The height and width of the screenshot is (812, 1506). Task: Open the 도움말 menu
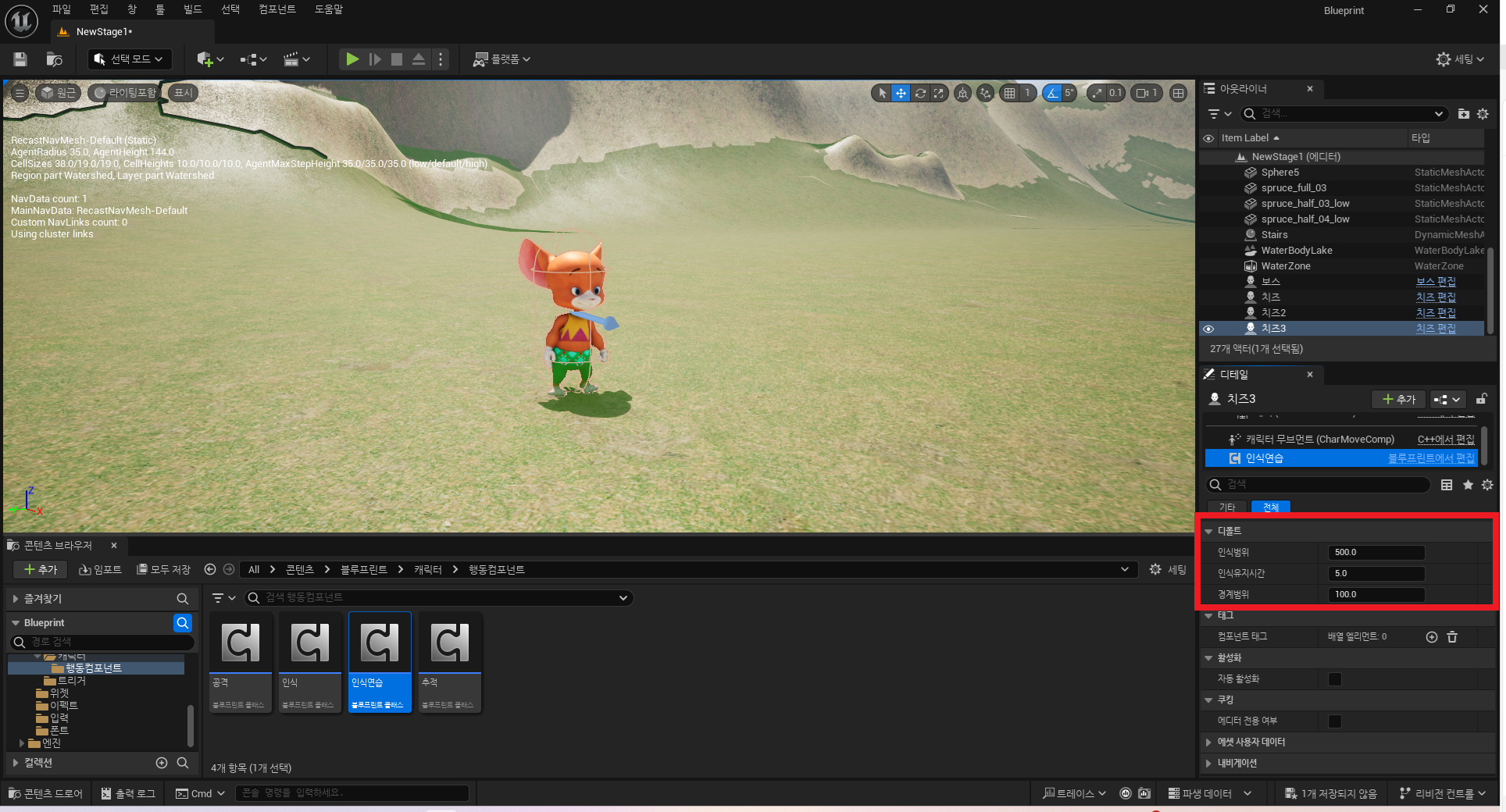329,9
